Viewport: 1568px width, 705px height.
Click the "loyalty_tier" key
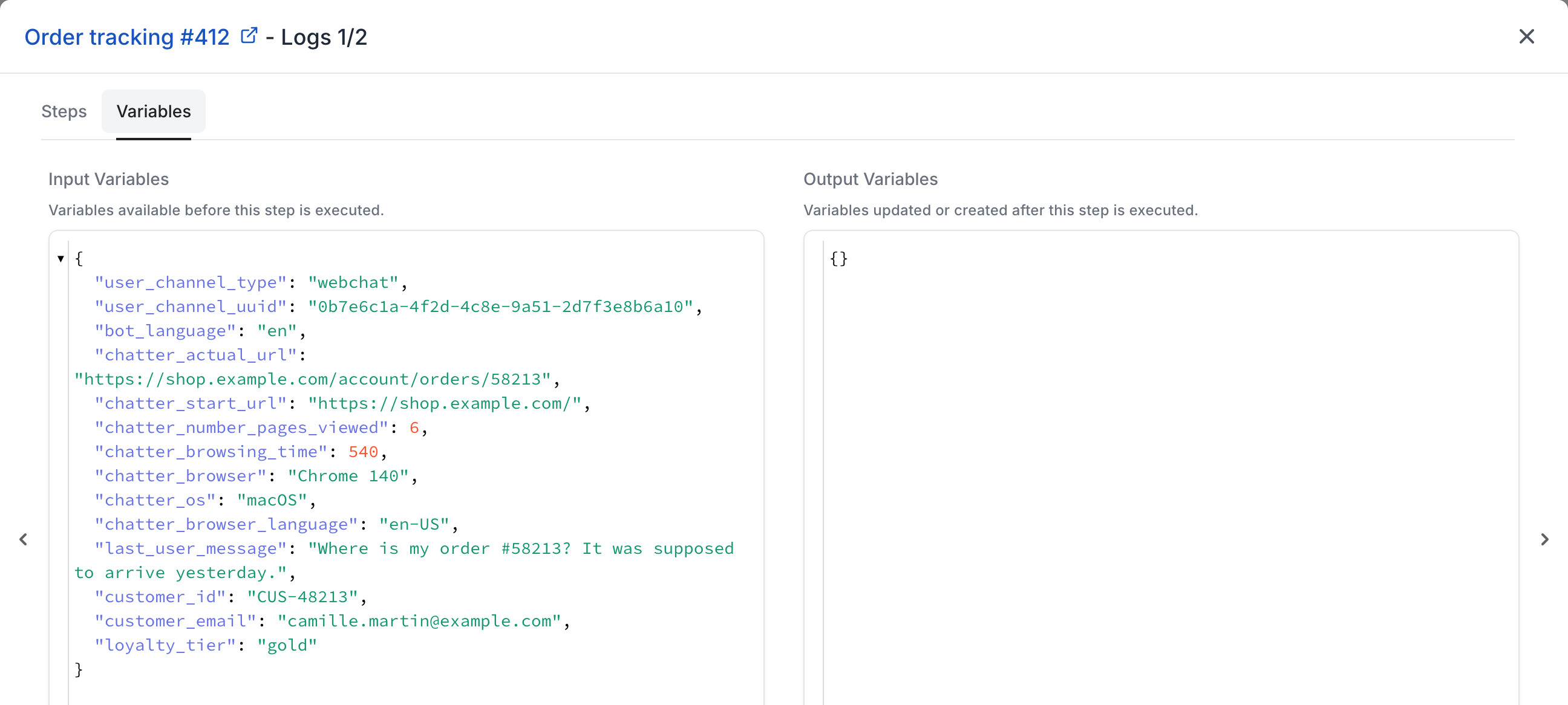coord(165,645)
